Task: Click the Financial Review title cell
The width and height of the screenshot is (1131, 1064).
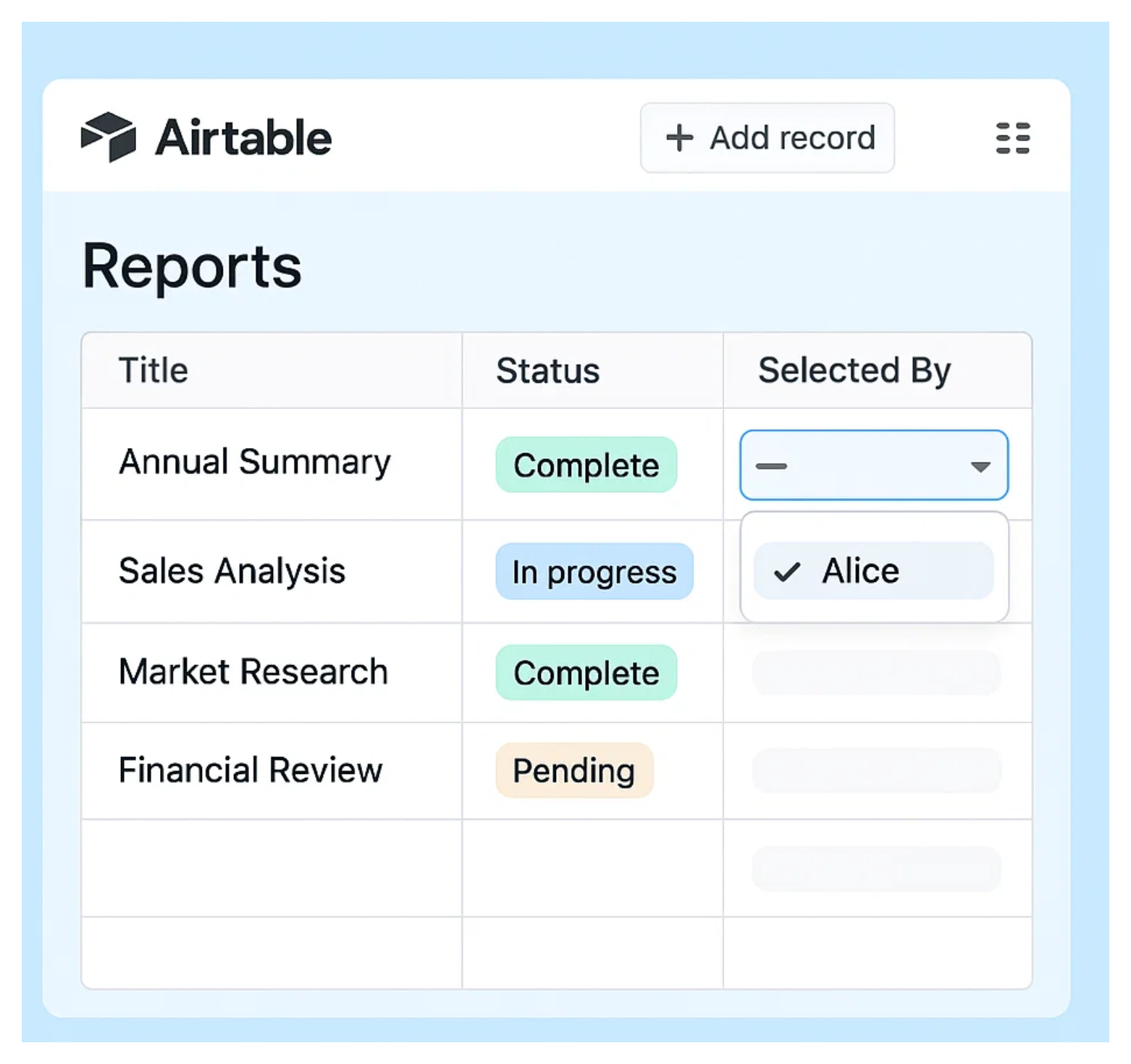Action: coord(250,770)
